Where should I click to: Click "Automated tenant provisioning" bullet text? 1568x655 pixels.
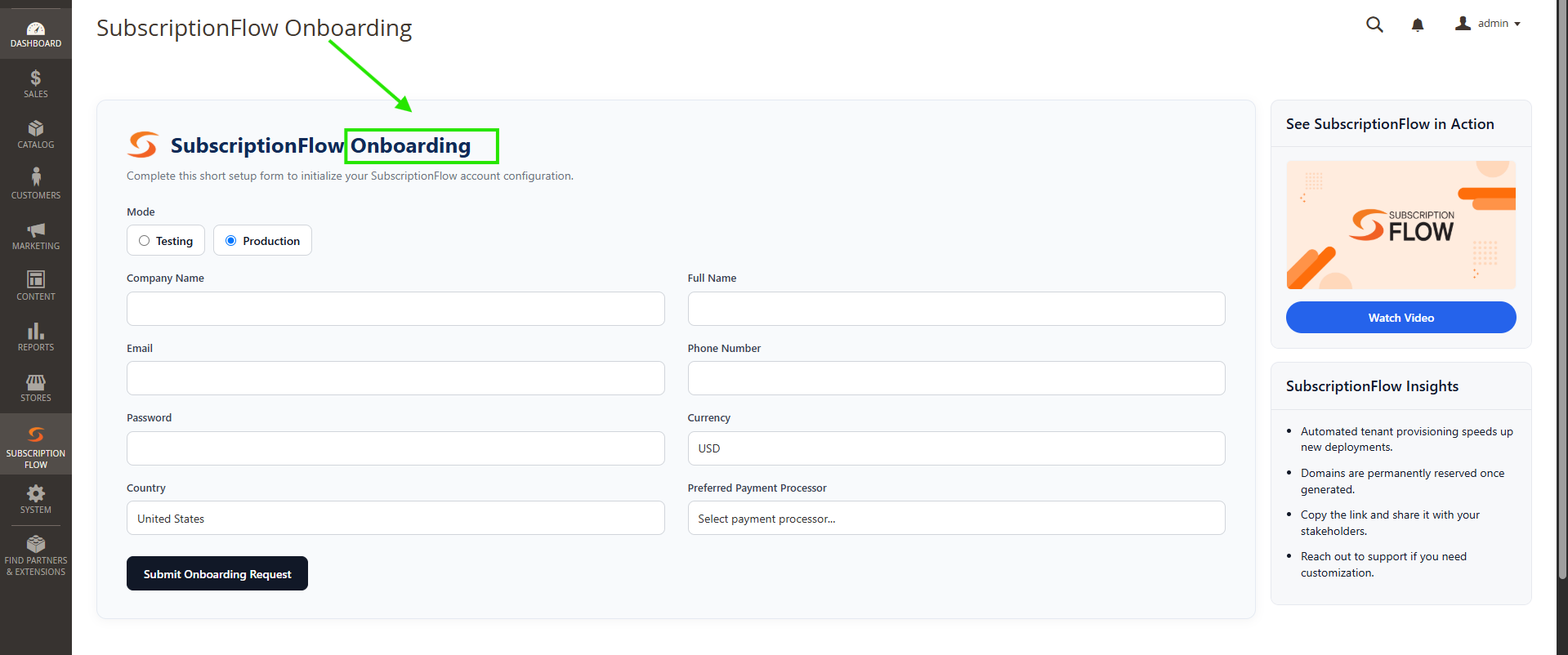1406,439
